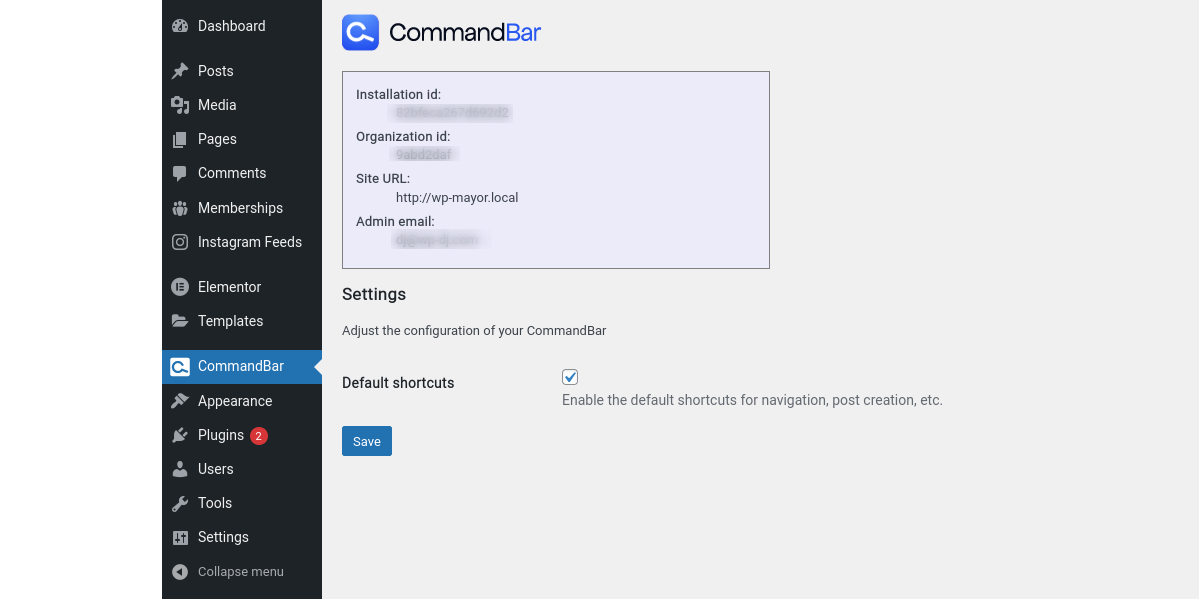Click the Tools wrench icon
The width and height of the screenshot is (1200, 600).
coord(180,503)
